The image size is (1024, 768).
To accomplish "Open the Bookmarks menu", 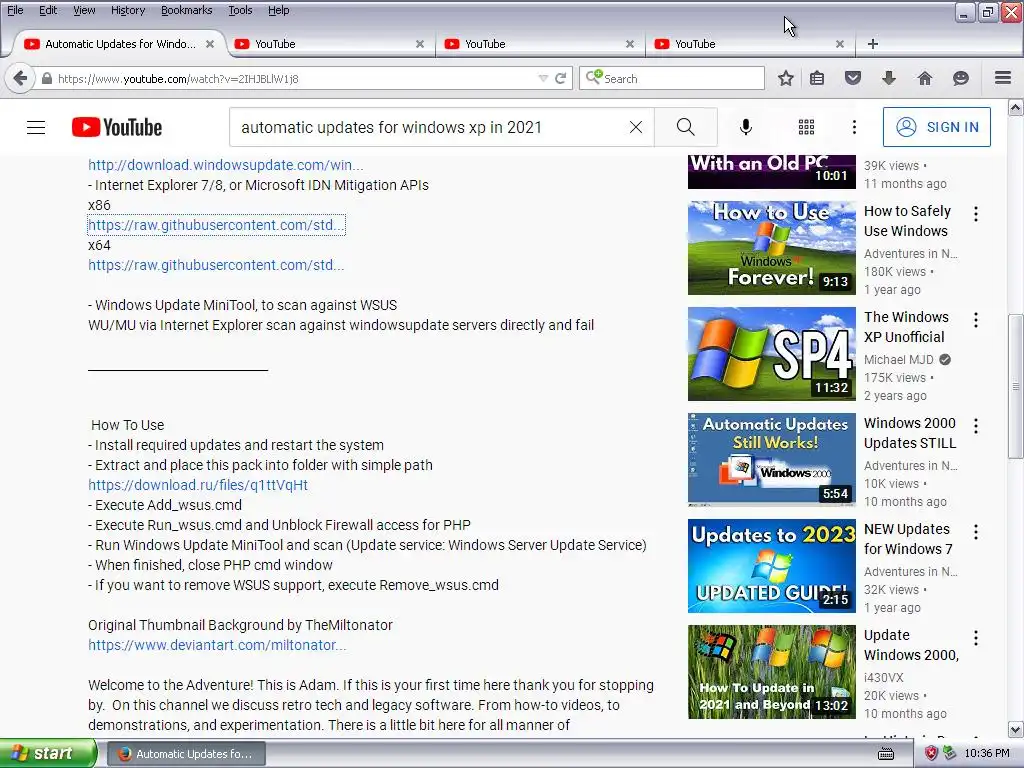I will point(186,10).
